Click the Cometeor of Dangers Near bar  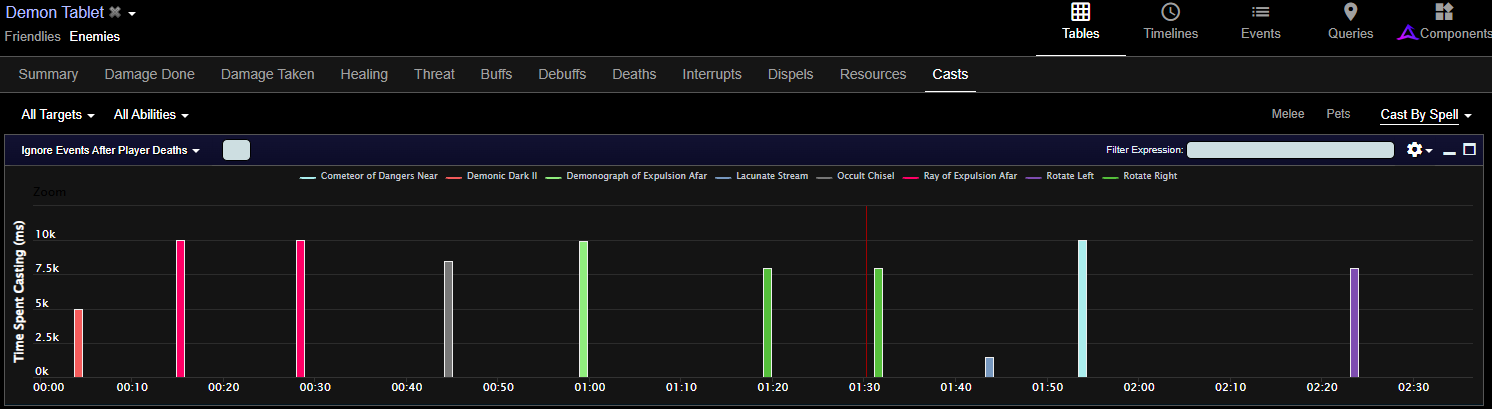(1082, 308)
